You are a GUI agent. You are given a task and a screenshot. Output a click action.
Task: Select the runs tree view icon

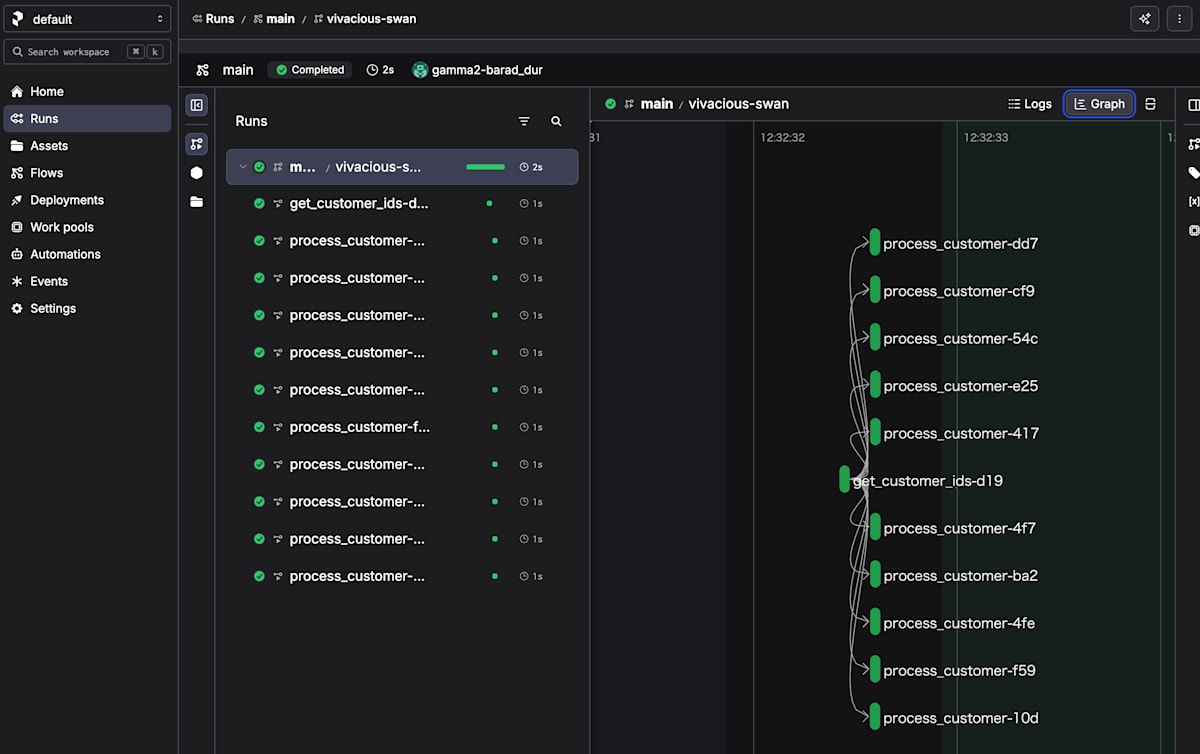(196, 145)
